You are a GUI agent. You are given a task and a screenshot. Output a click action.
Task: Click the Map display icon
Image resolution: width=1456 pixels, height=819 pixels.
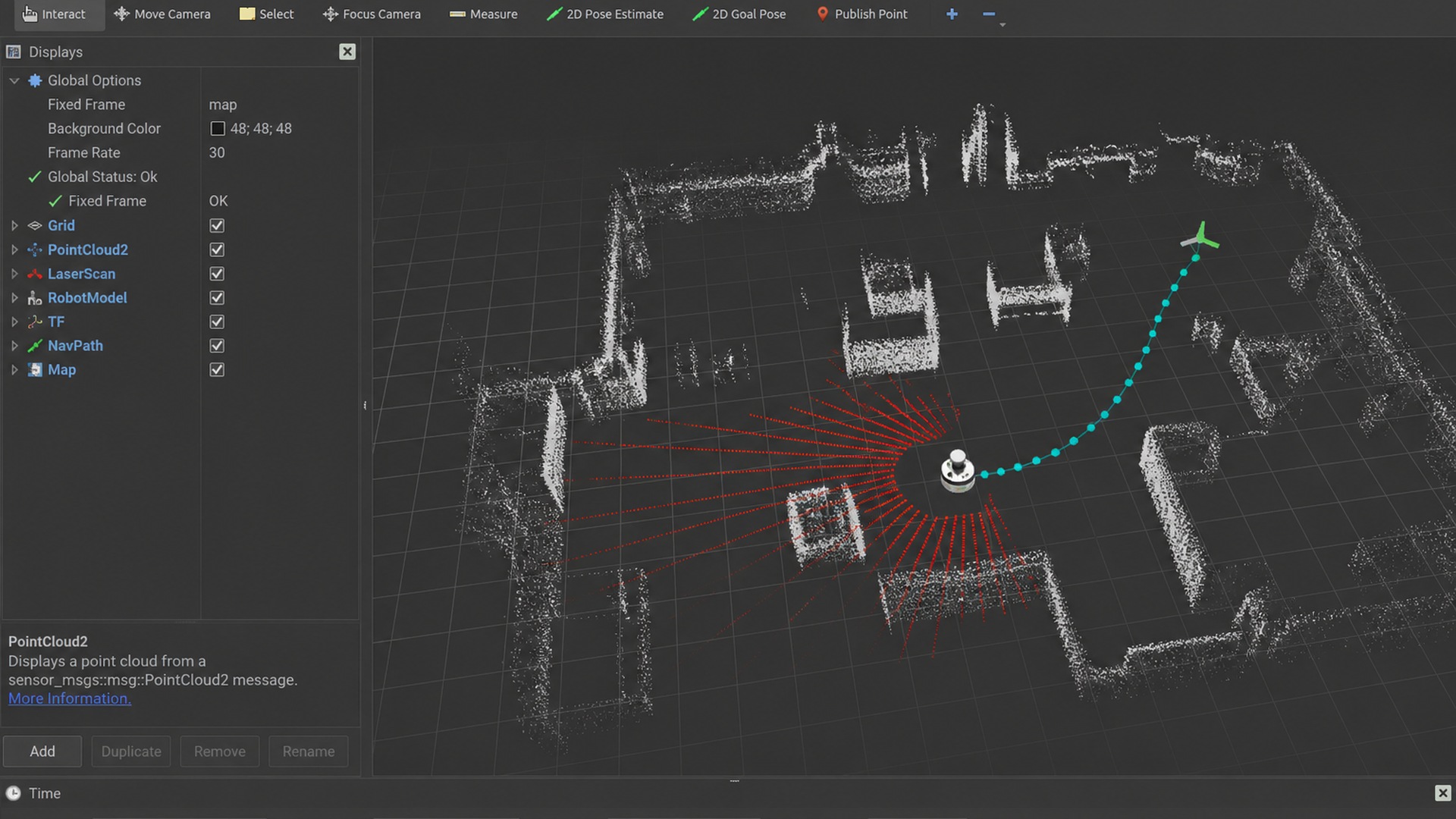[35, 370]
